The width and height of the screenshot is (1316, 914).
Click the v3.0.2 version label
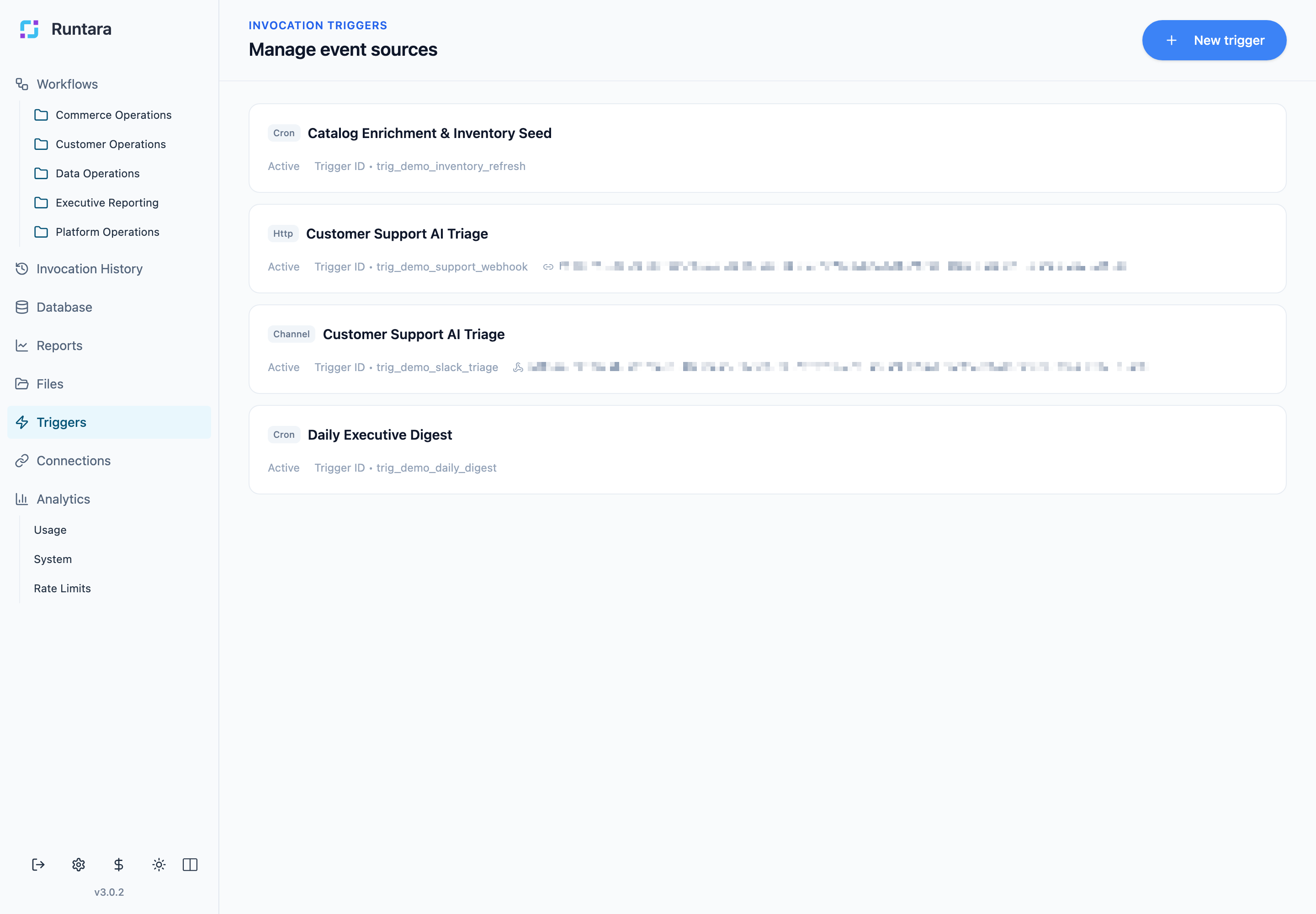(x=109, y=892)
